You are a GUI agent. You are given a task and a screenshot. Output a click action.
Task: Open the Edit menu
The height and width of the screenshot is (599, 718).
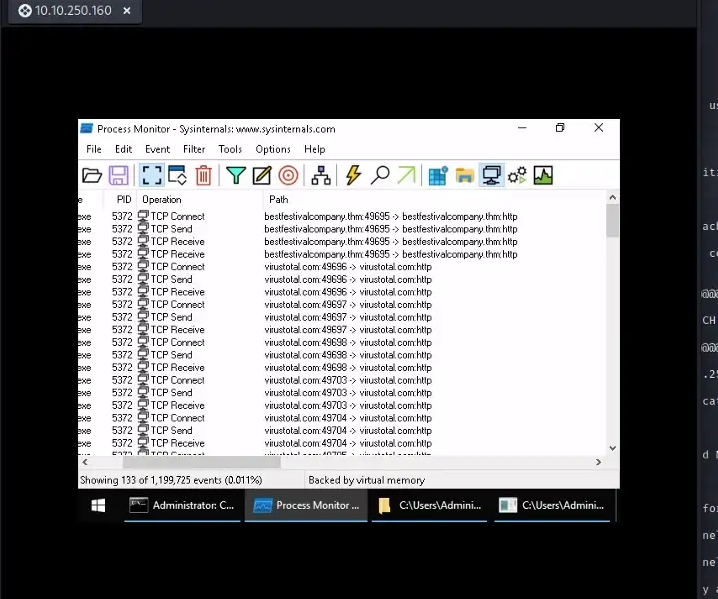pyautogui.click(x=124, y=149)
